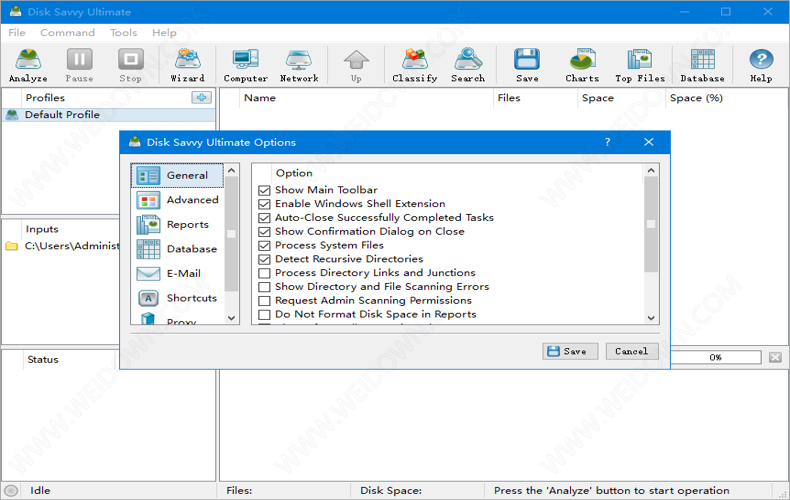Click options list scroll up arrow
This screenshot has height=500, width=790.
[x=651, y=170]
